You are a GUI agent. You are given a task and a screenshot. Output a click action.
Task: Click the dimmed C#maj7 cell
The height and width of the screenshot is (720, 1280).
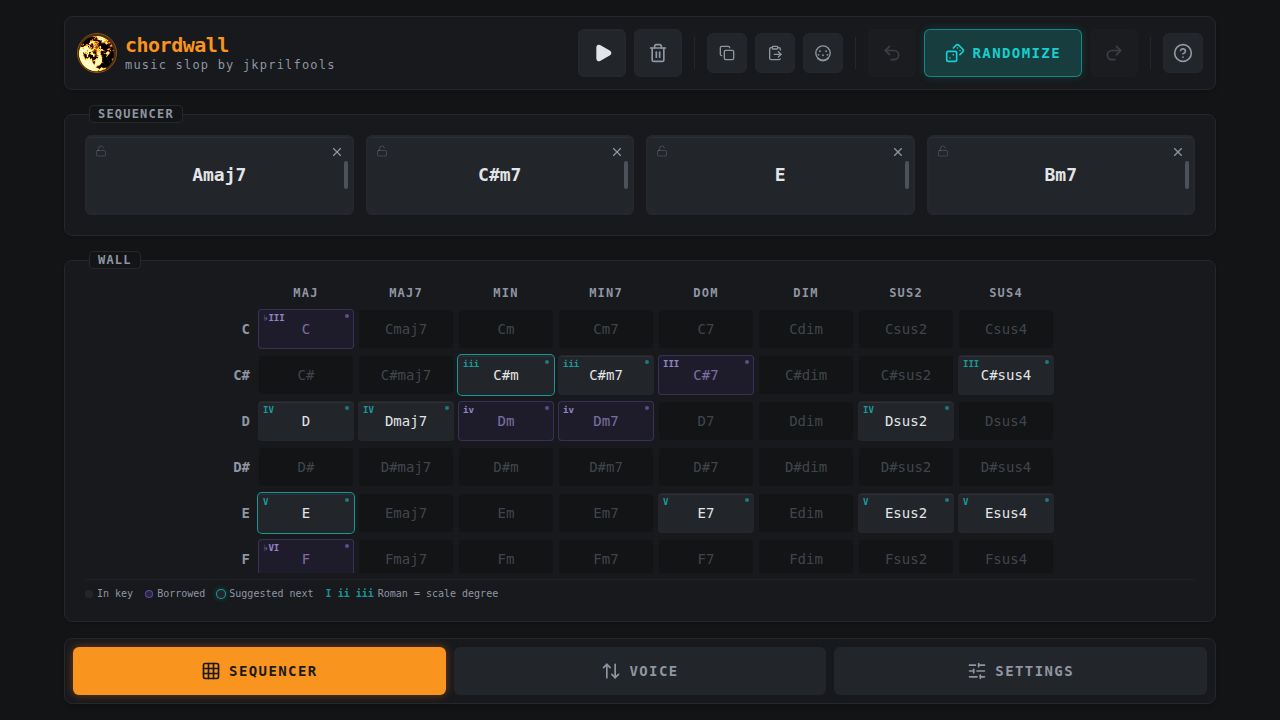pyautogui.click(x=406, y=375)
